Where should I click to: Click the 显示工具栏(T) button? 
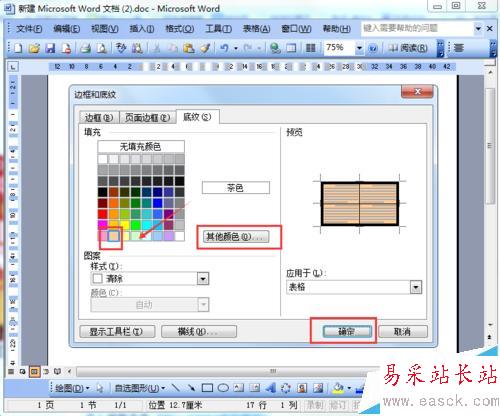pos(117,331)
